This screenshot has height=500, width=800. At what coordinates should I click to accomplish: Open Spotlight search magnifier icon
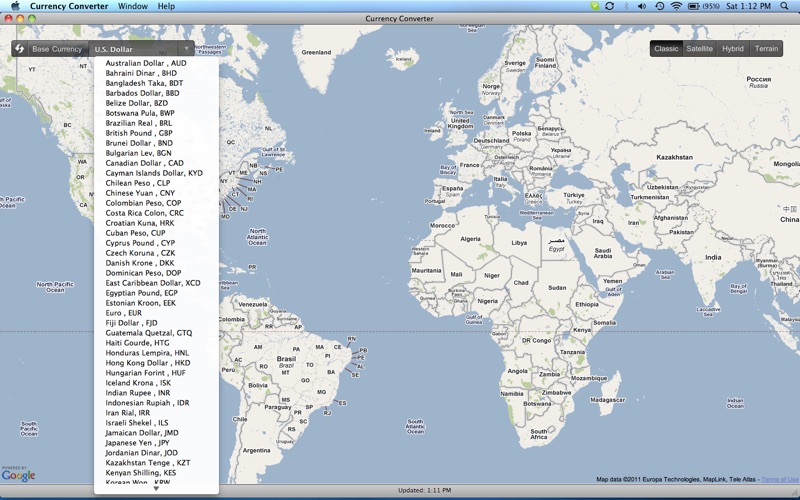click(784, 6)
